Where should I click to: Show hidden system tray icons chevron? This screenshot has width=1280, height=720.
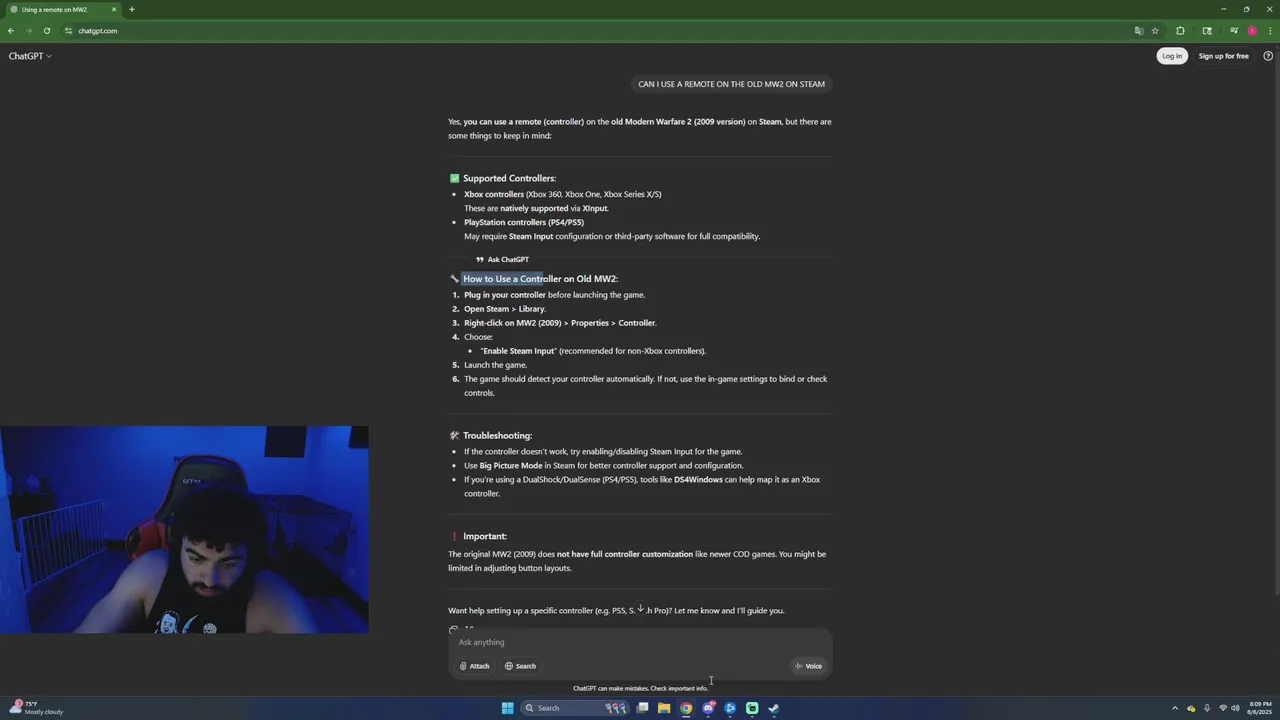(x=1176, y=708)
